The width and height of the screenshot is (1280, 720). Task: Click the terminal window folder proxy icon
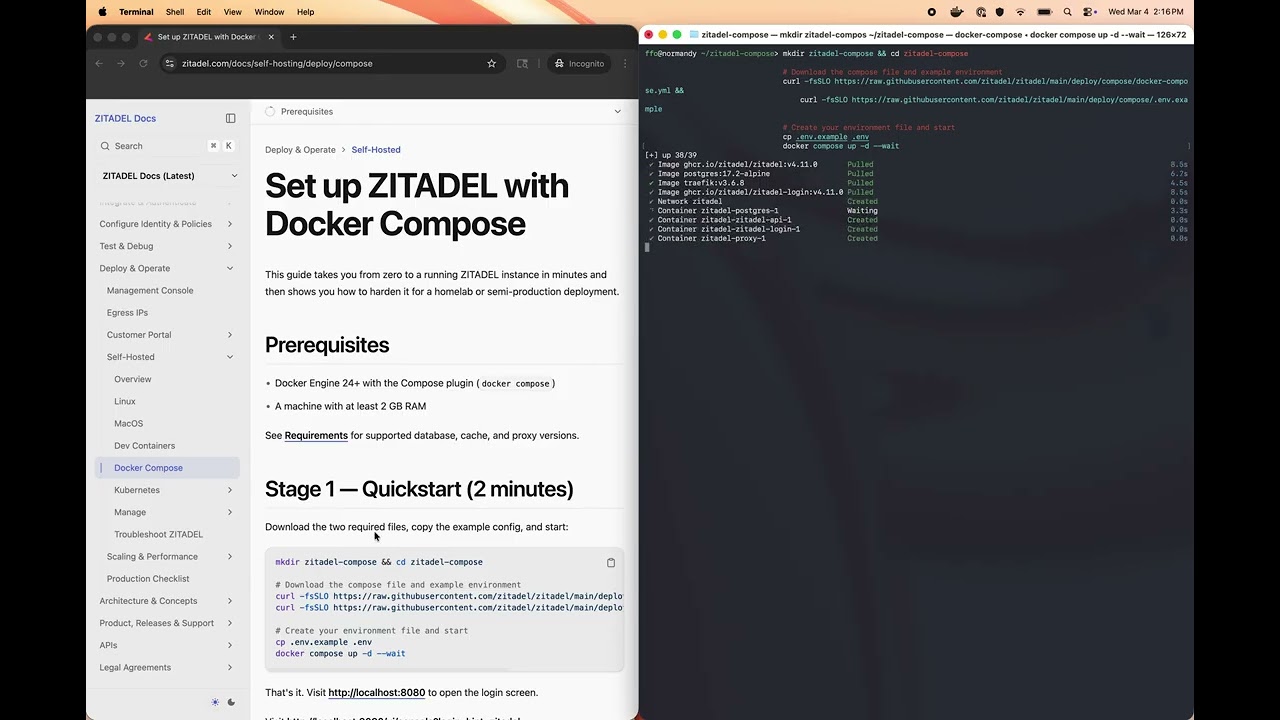(694, 34)
